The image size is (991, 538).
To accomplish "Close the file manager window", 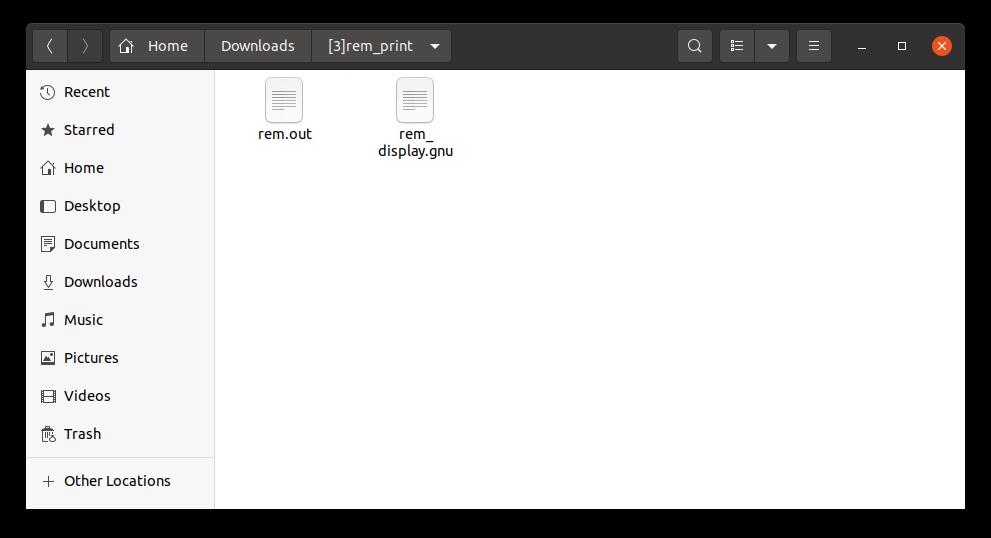I will coord(942,46).
